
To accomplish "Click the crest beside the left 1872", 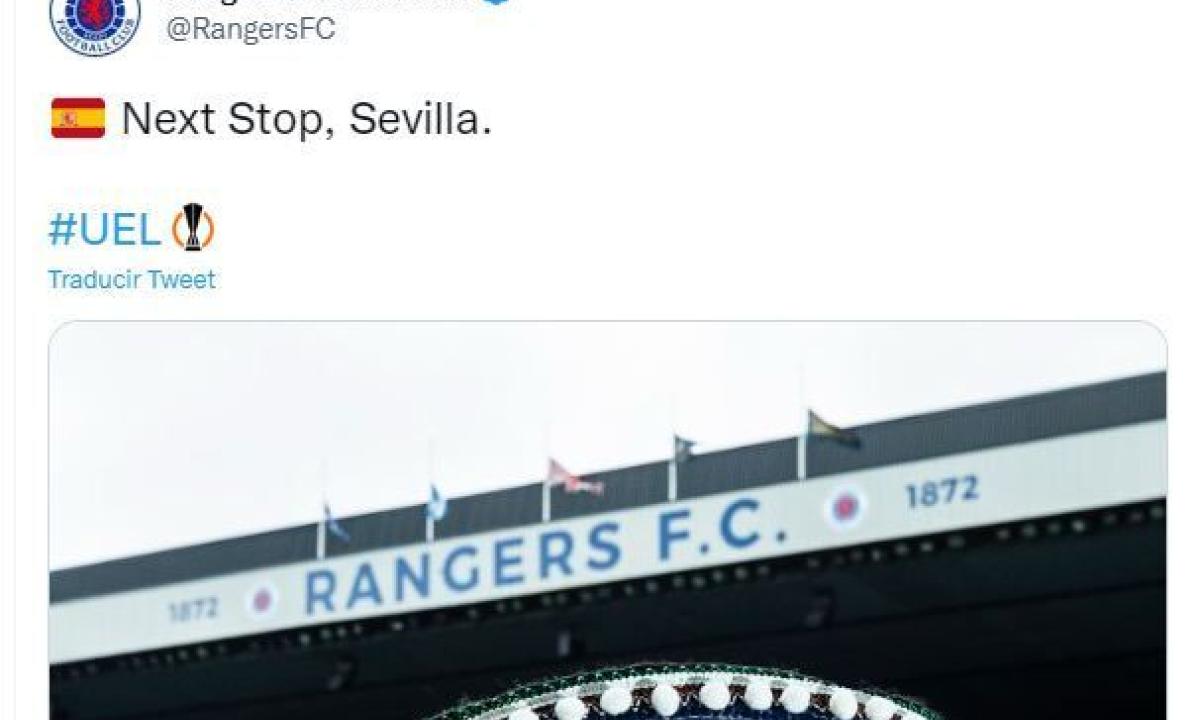I will (x=263, y=600).
